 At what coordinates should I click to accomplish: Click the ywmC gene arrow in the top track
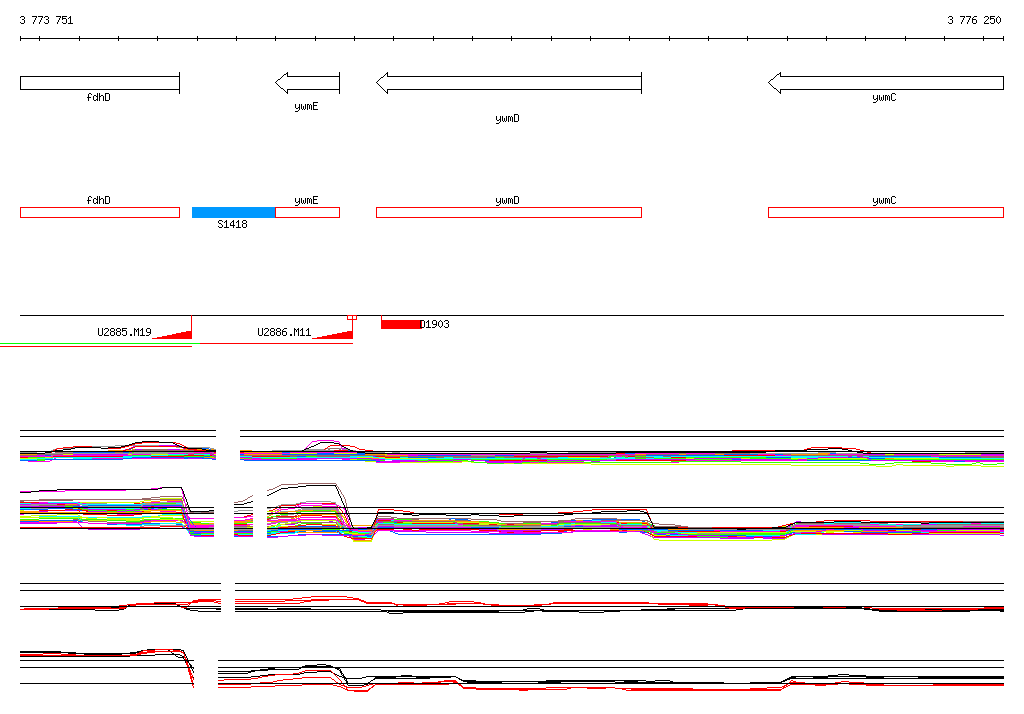(x=886, y=83)
